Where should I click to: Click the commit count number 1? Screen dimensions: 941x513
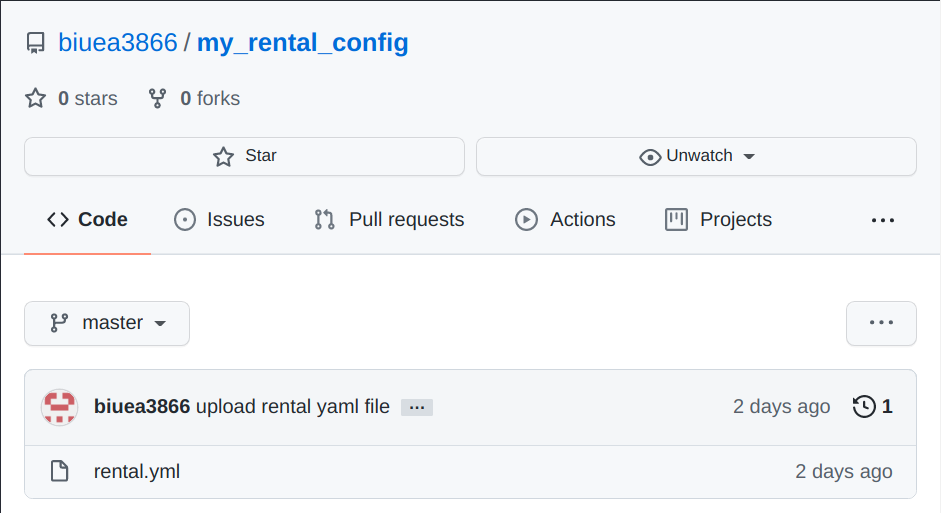click(887, 407)
